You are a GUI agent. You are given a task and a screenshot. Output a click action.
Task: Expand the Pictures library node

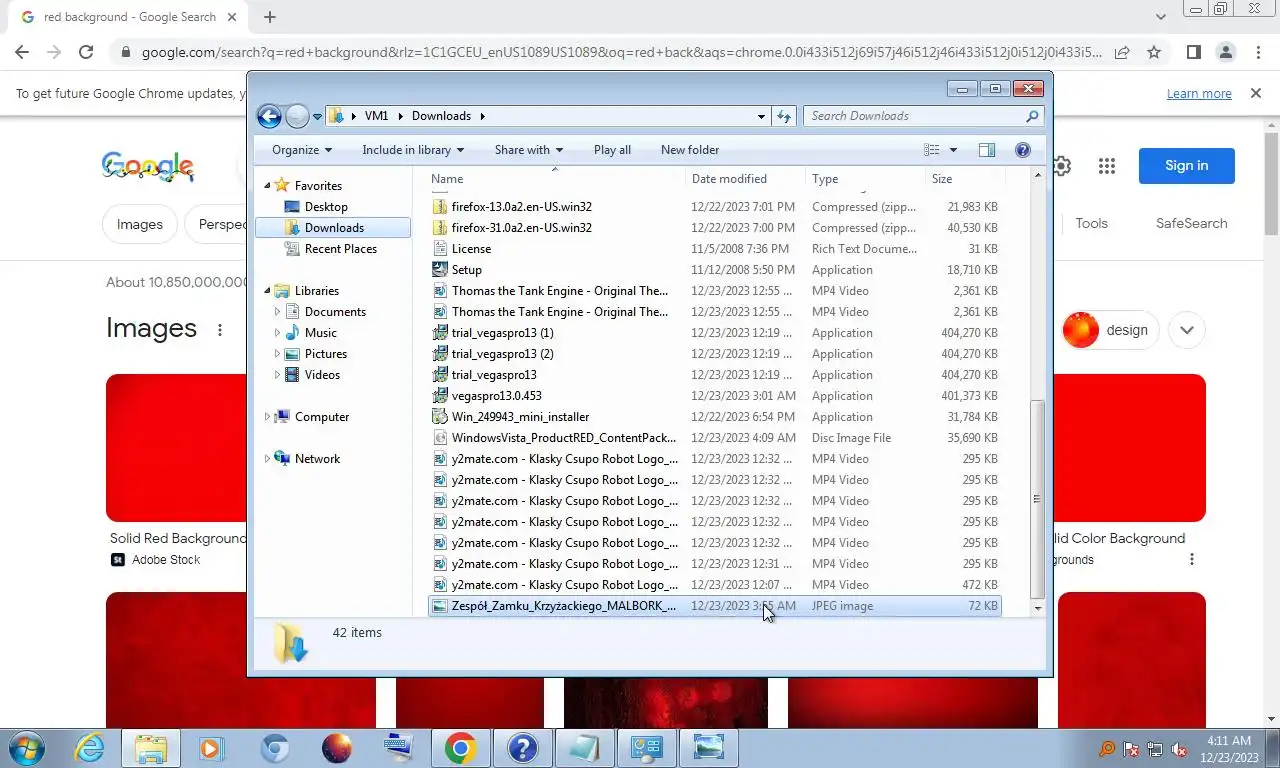coord(277,354)
